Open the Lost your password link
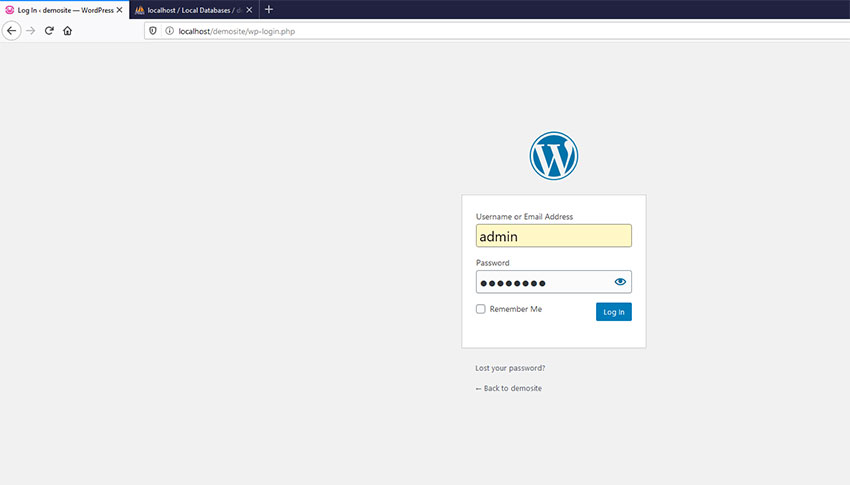The height and width of the screenshot is (485, 850). click(510, 368)
